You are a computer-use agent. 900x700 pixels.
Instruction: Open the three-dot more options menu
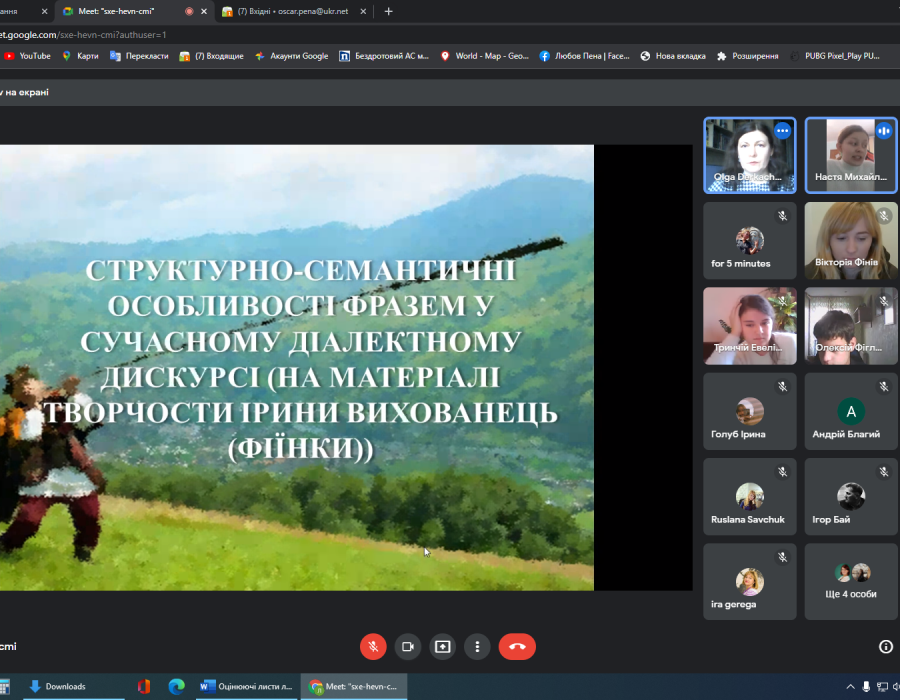[478, 646]
